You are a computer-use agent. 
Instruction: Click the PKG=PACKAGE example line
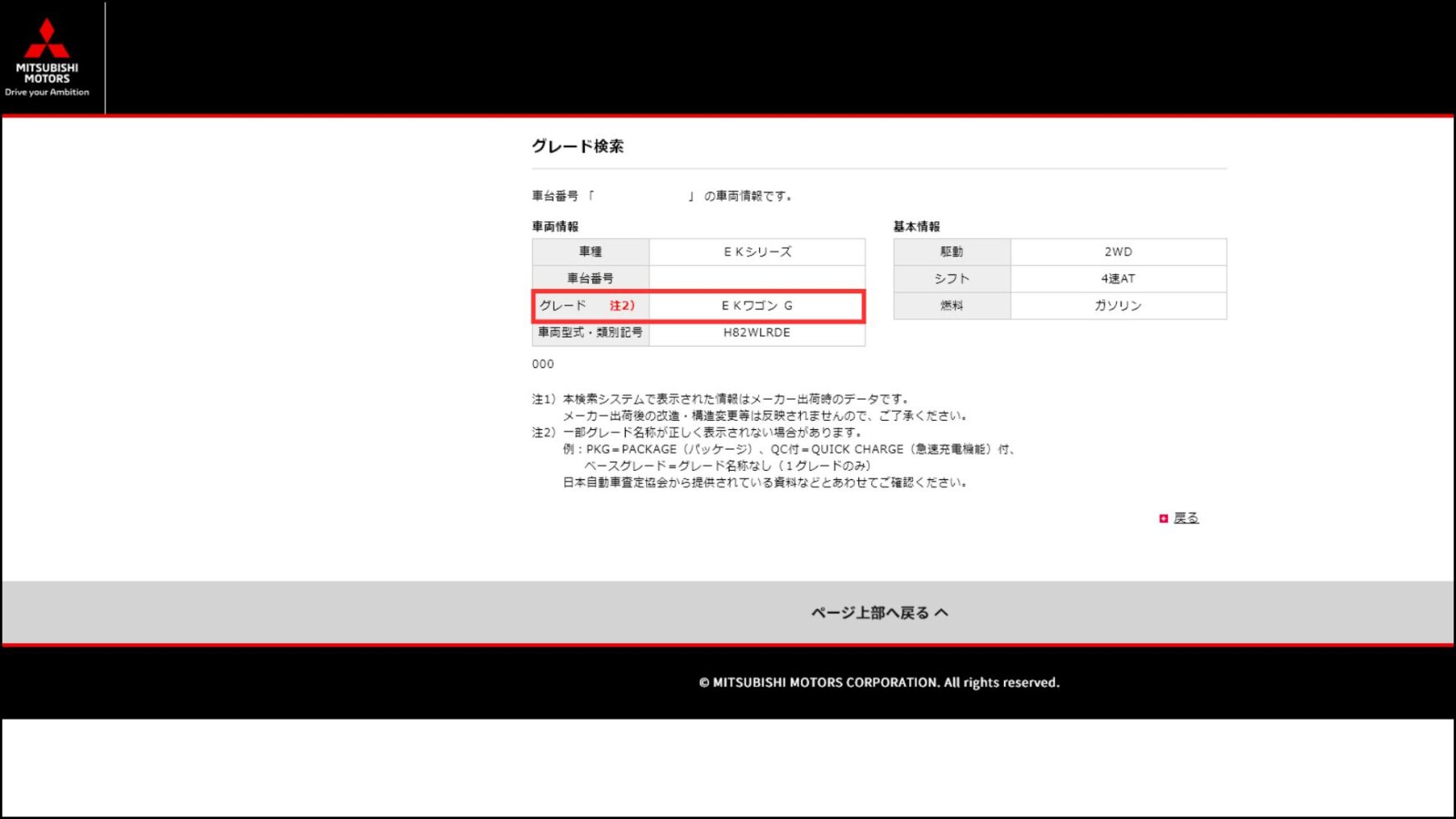[x=789, y=449]
